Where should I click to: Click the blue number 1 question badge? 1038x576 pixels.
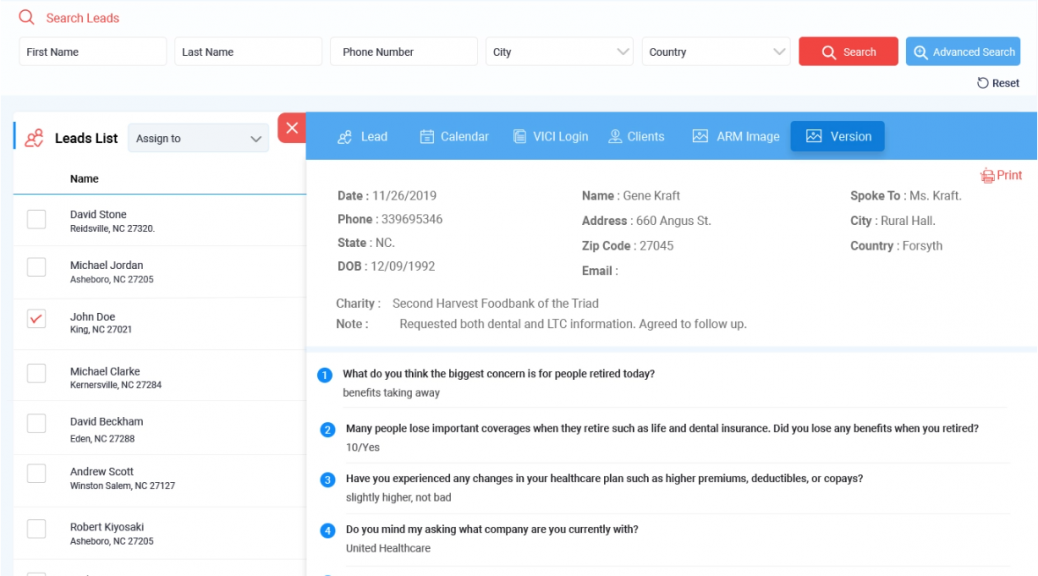(x=324, y=375)
